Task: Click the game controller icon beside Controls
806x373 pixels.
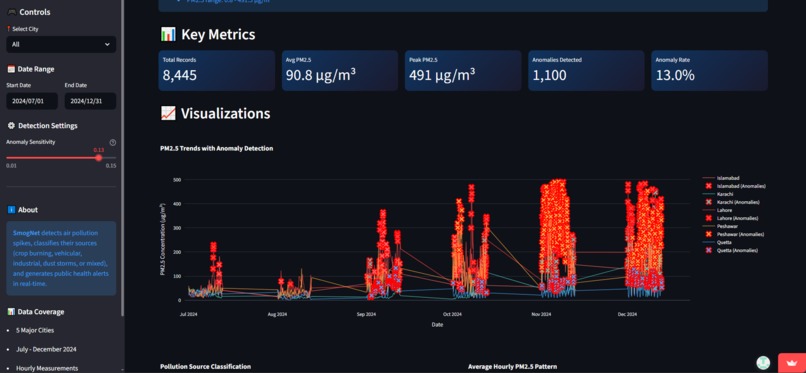Action: point(12,12)
